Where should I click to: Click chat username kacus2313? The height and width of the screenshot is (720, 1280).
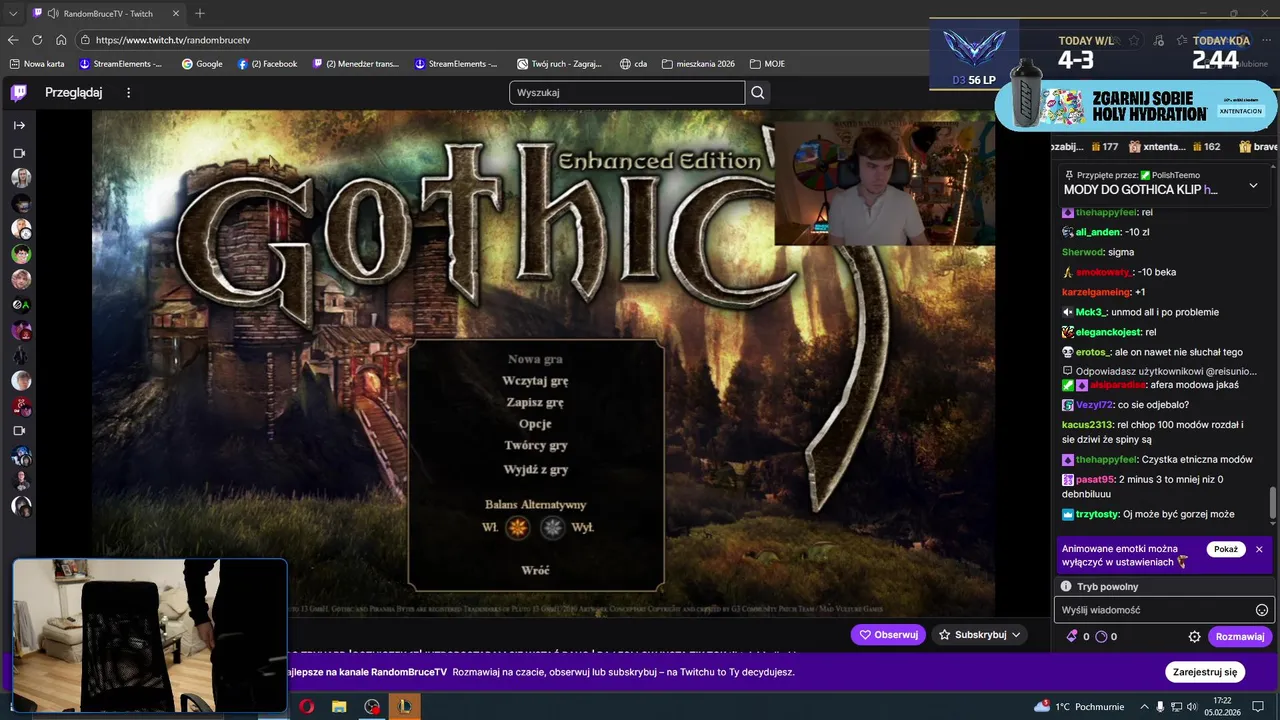point(1087,425)
